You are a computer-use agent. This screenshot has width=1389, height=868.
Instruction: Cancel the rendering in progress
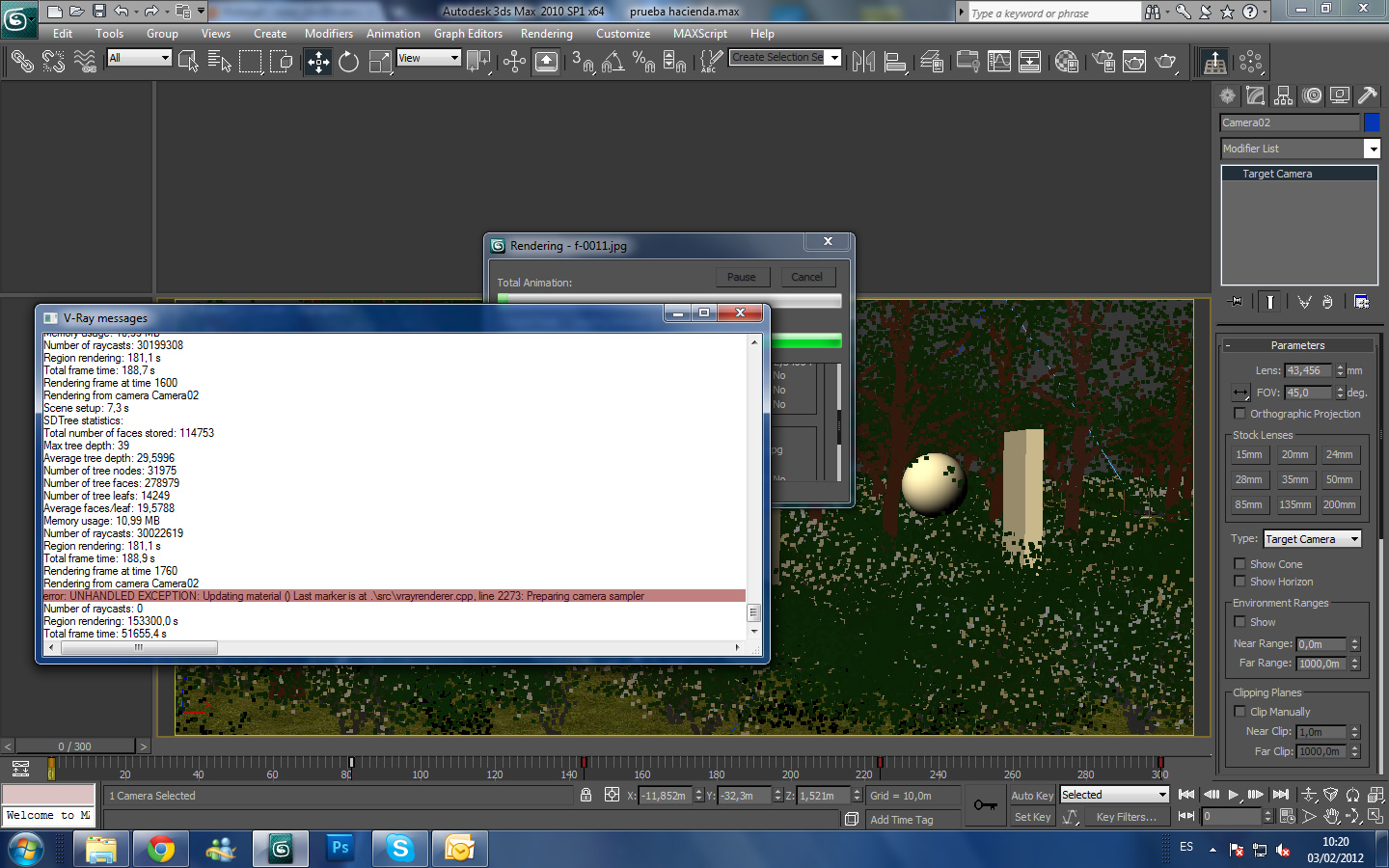(x=807, y=277)
